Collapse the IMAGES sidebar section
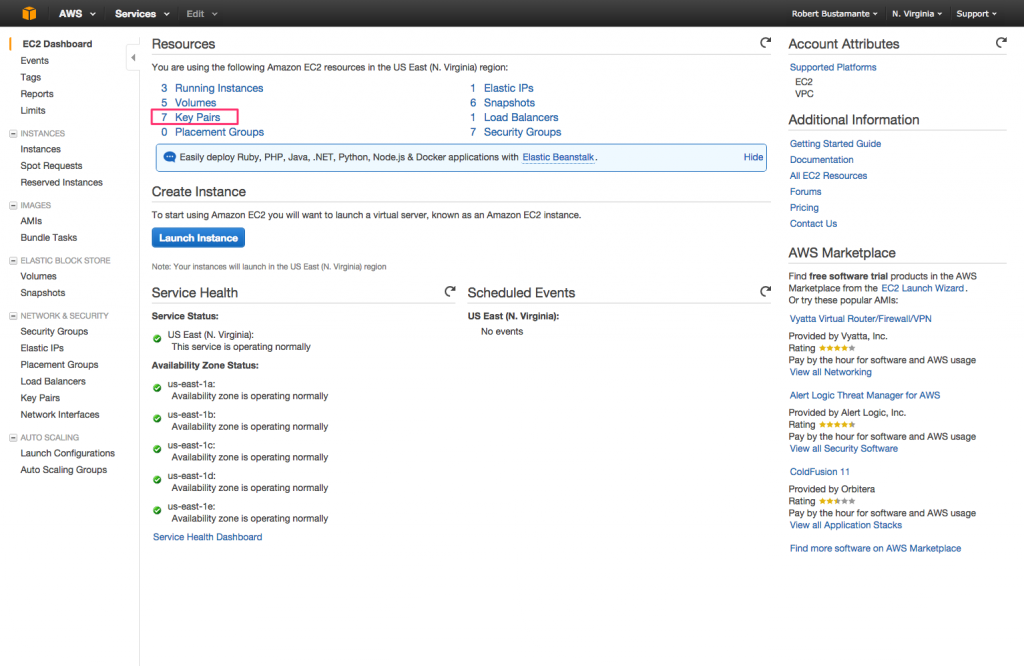The height and width of the screenshot is (666, 1024). pyautogui.click(x=12, y=205)
